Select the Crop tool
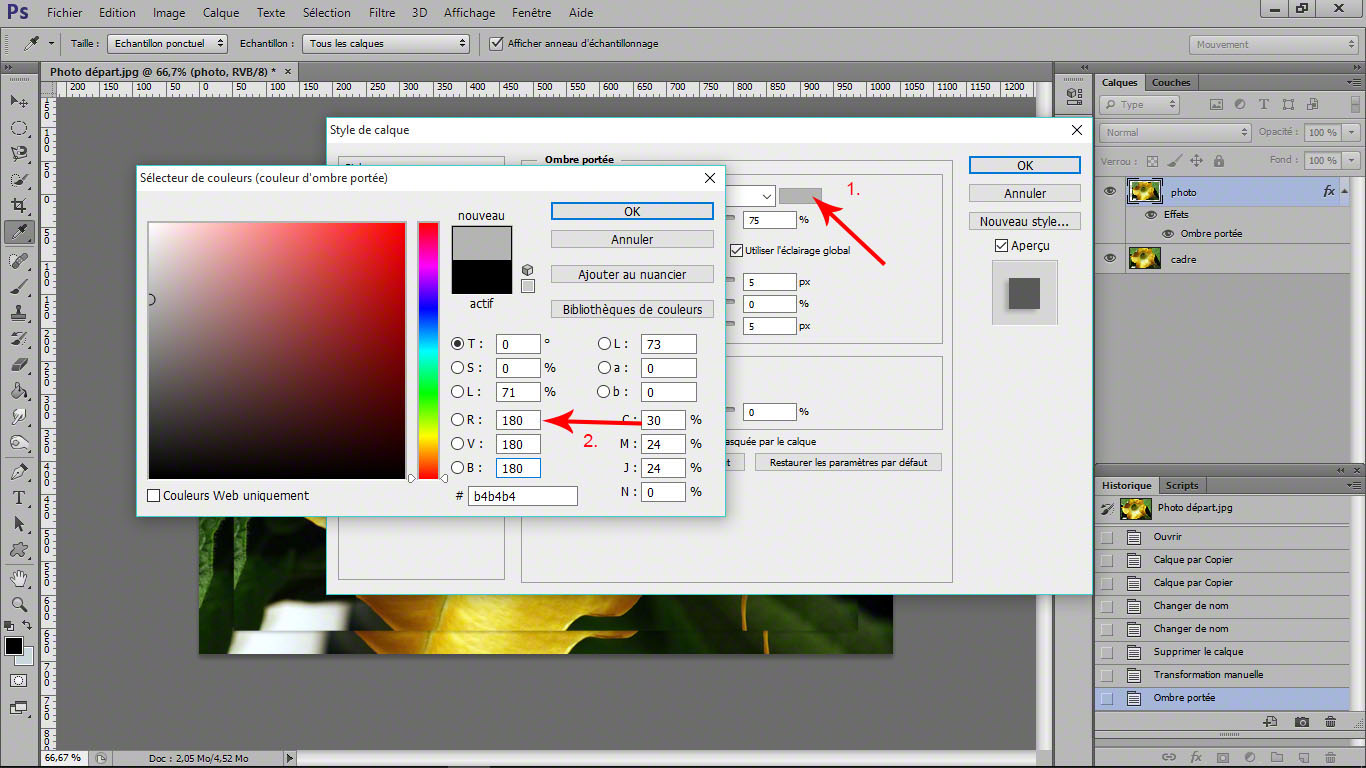This screenshot has width=1366, height=768. click(19, 206)
